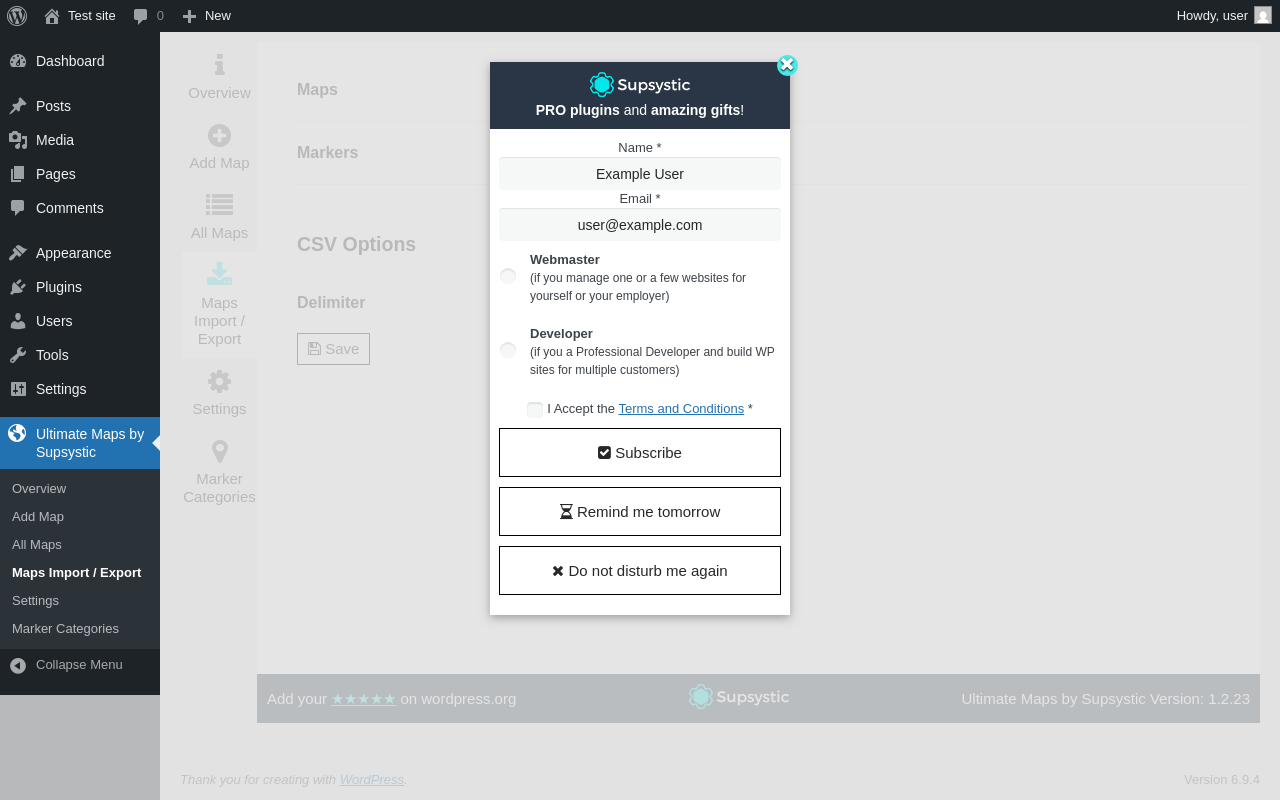Open the Test site home icon
Viewport: 1280px width, 800px height.
pos(52,16)
